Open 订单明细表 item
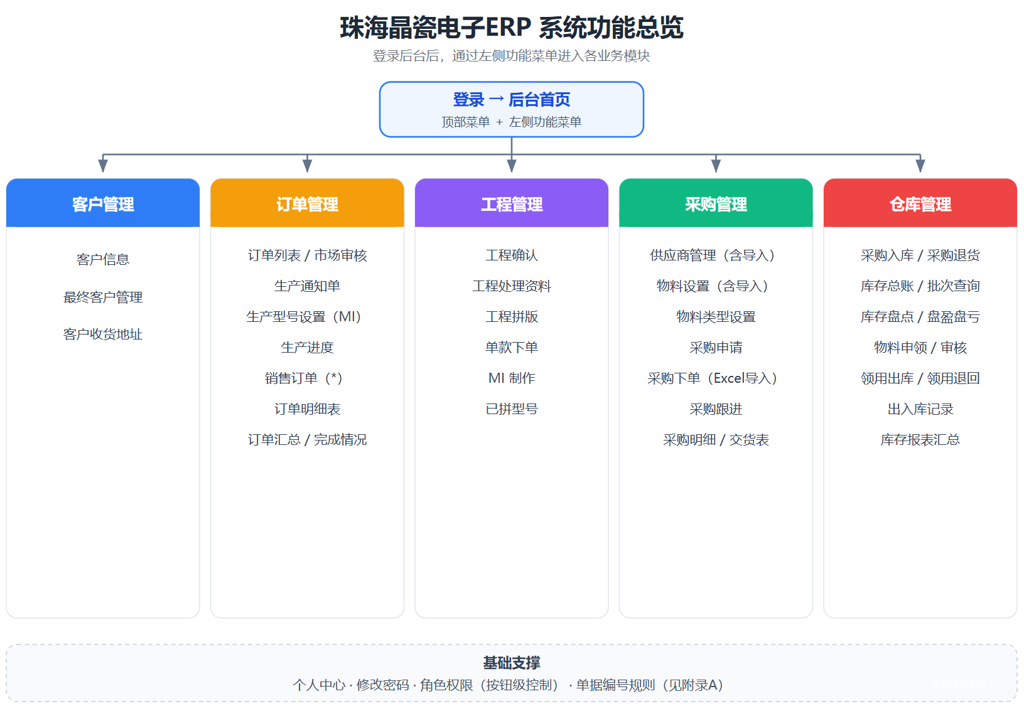 307,409
